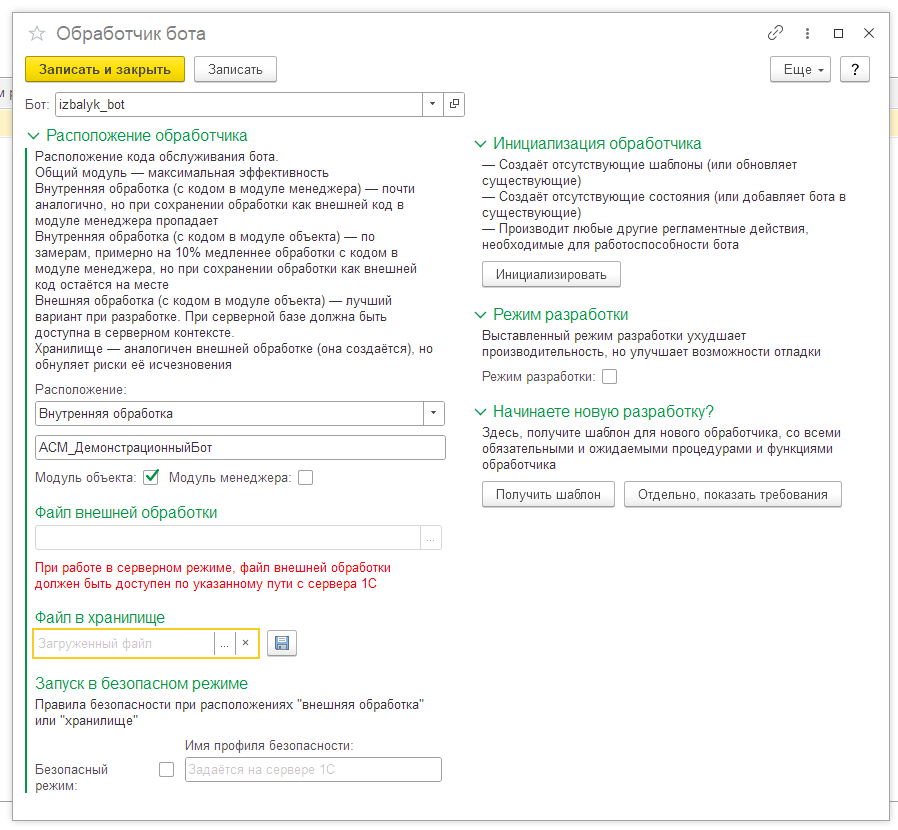The height and width of the screenshot is (830, 898).
Task: Open the Расположение dropdown list
Action: click(434, 413)
